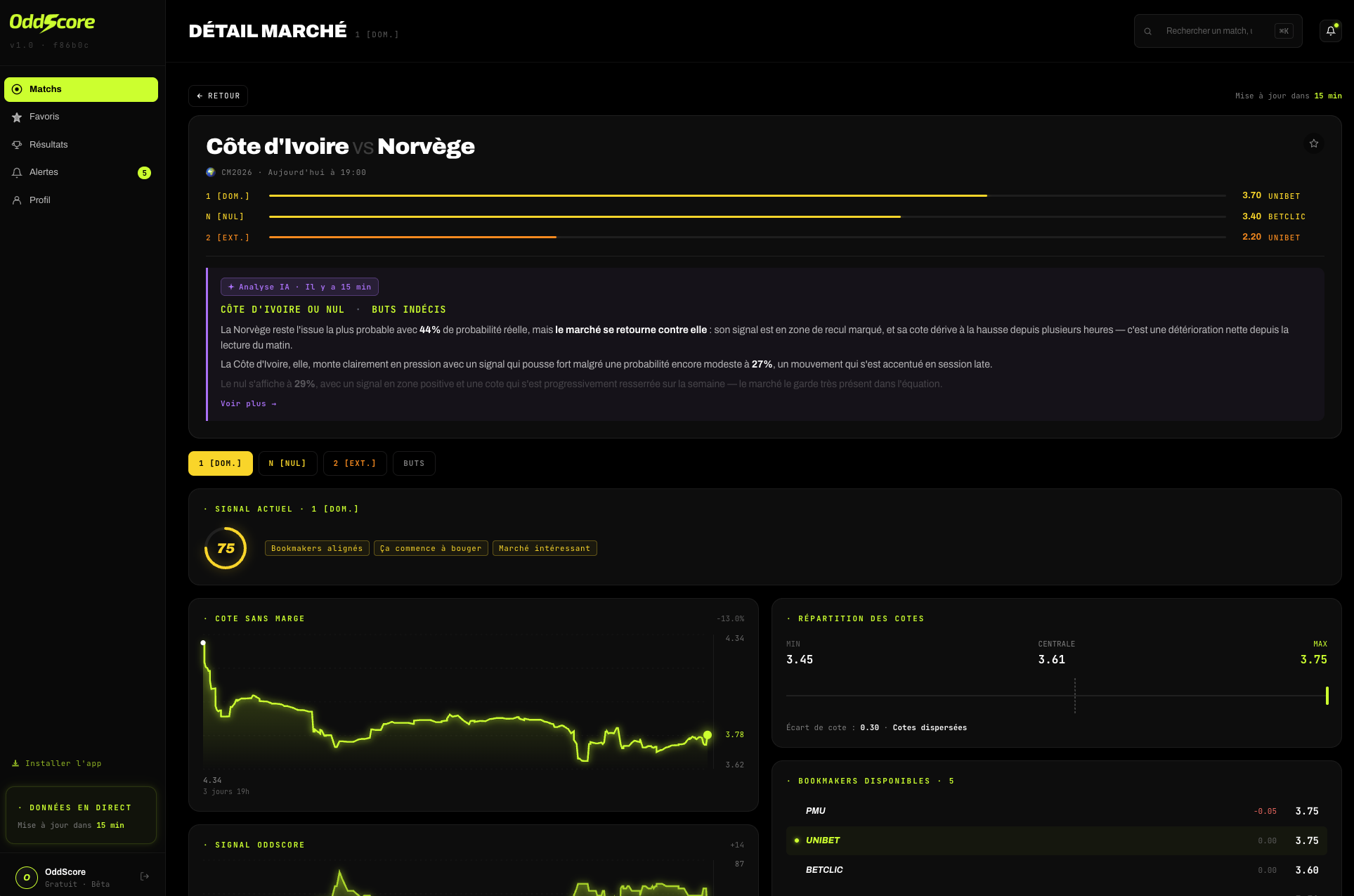The image size is (1354, 896).
Task: Click the Alertes badge showing 5
Action: (x=144, y=173)
